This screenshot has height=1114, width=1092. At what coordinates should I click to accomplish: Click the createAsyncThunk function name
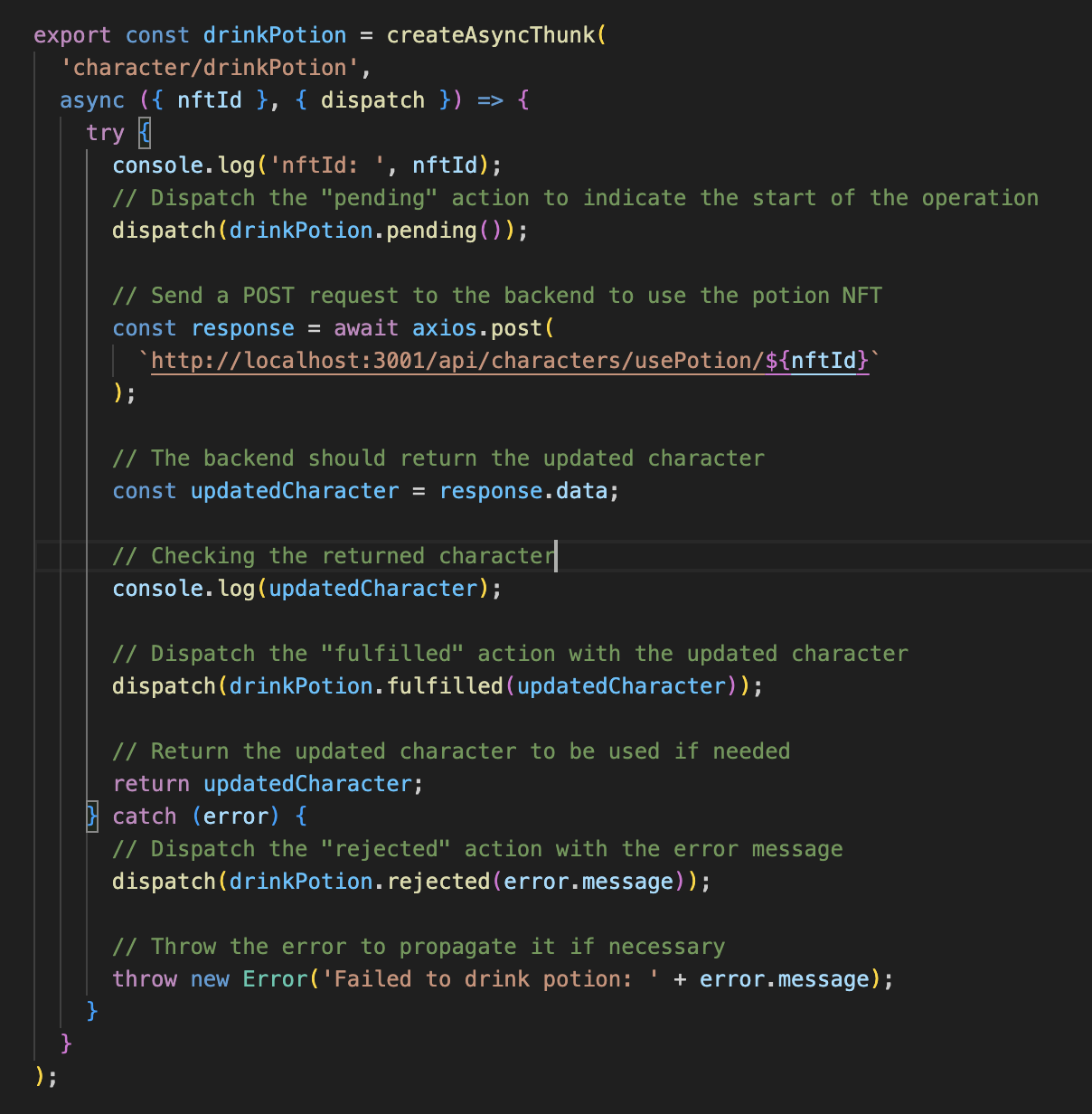coord(492,35)
